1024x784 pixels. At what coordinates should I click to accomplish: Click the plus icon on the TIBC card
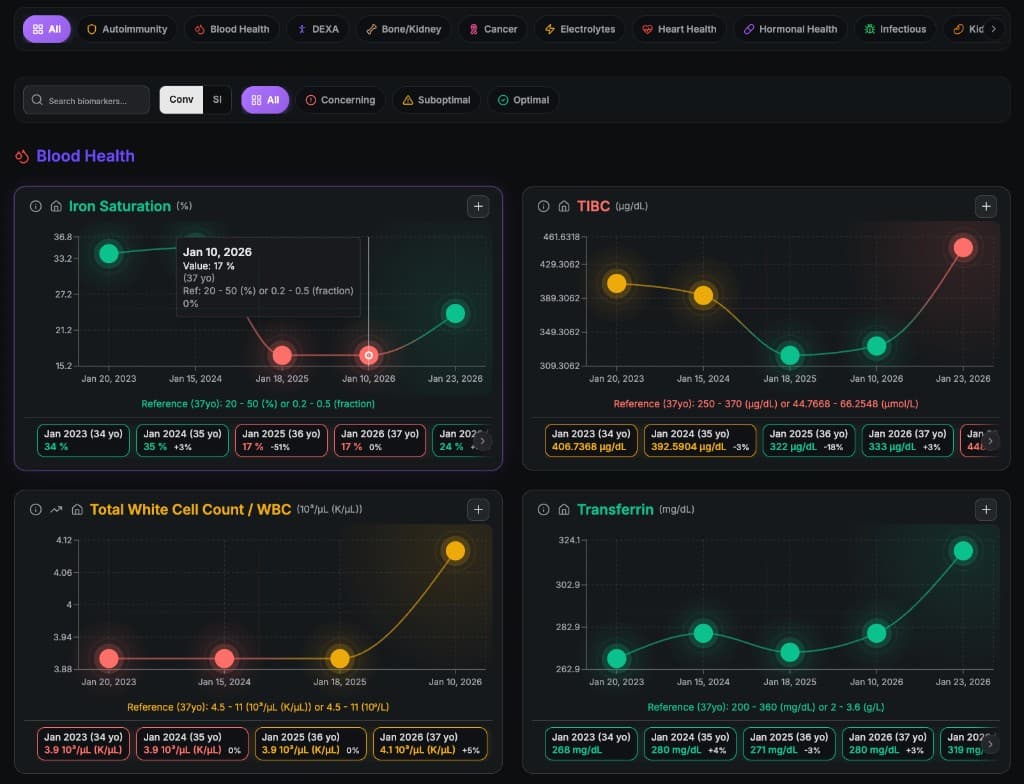pos(986,206)
